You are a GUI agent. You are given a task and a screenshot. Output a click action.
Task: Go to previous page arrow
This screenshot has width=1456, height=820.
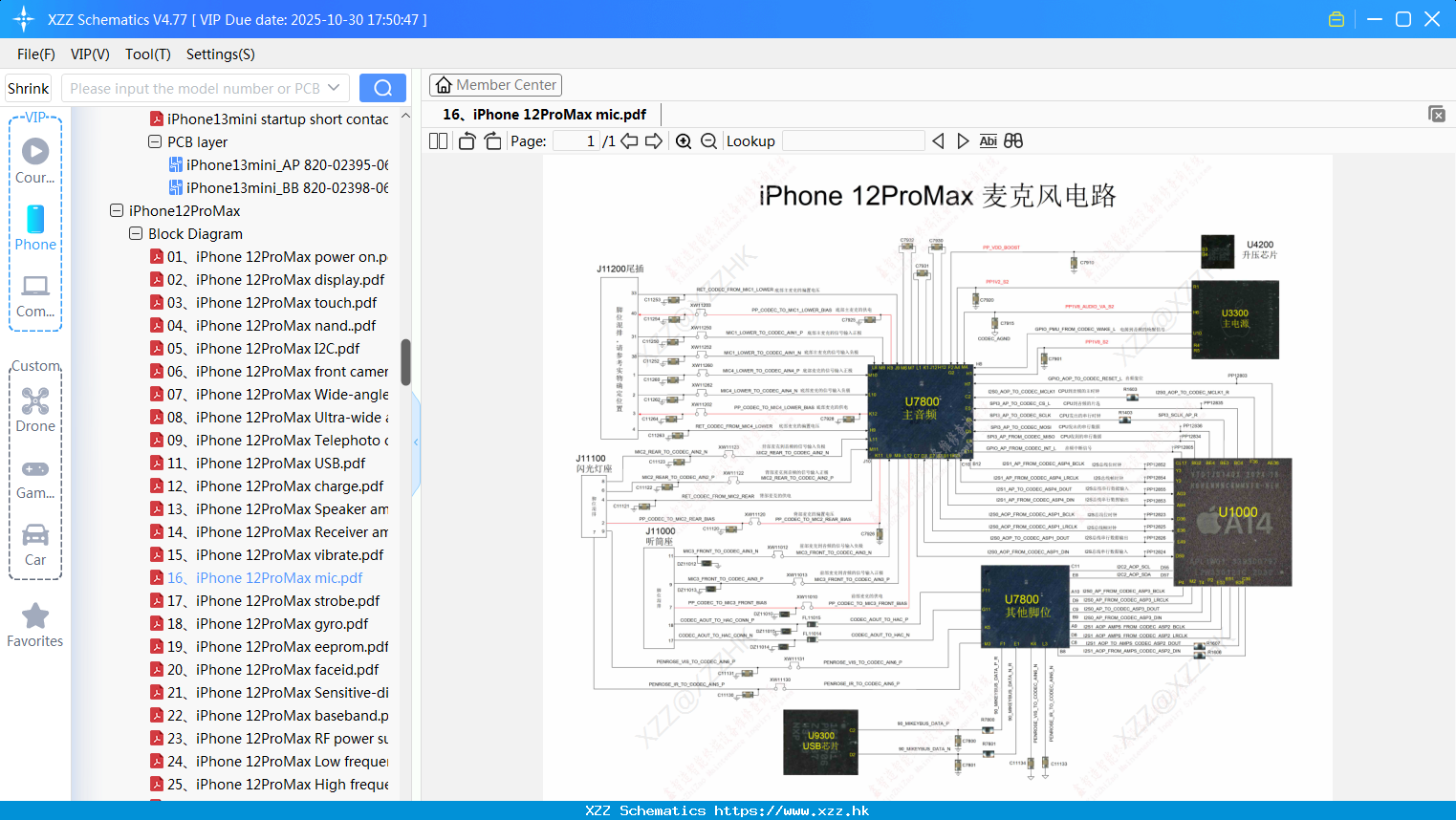tap(629, 140)
